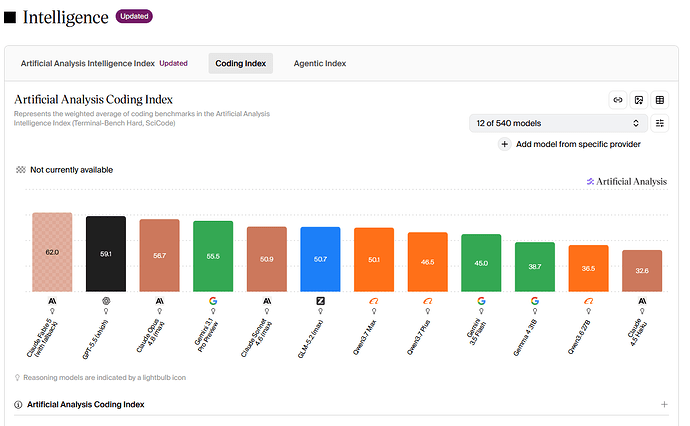
Task: Click Anthropic logo under Claude 4.5 Haiku bar
Action: (642, 301)
